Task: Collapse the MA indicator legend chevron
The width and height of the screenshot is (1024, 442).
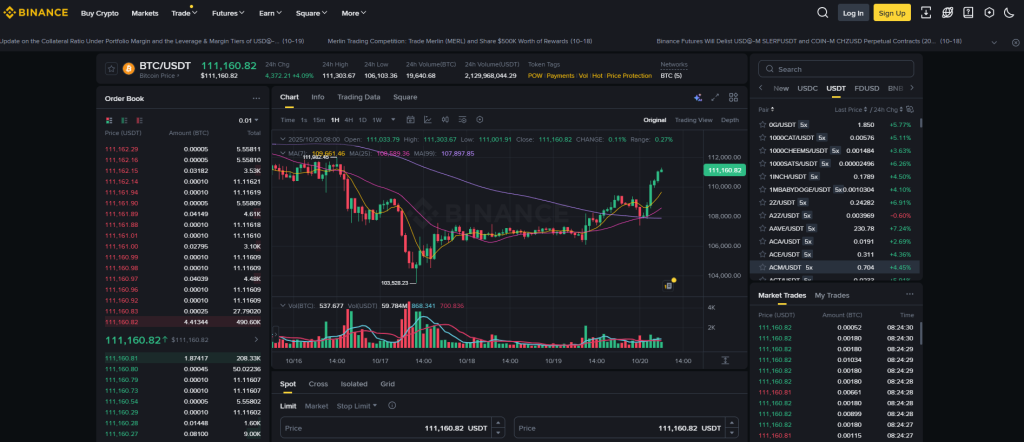Action: (283, 153)
